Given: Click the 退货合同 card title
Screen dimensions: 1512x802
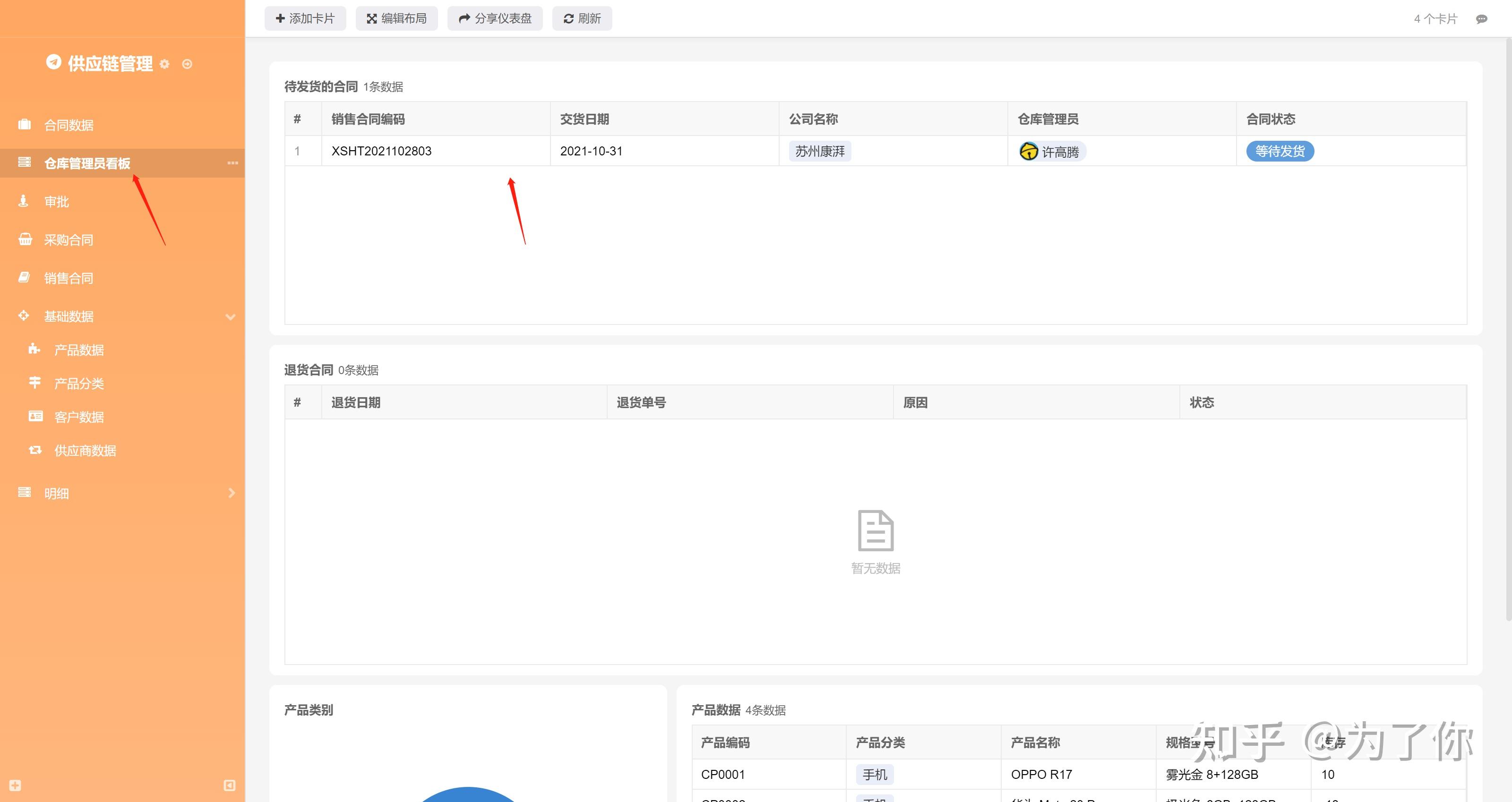Looking at the screenshot, I should 309,370.
